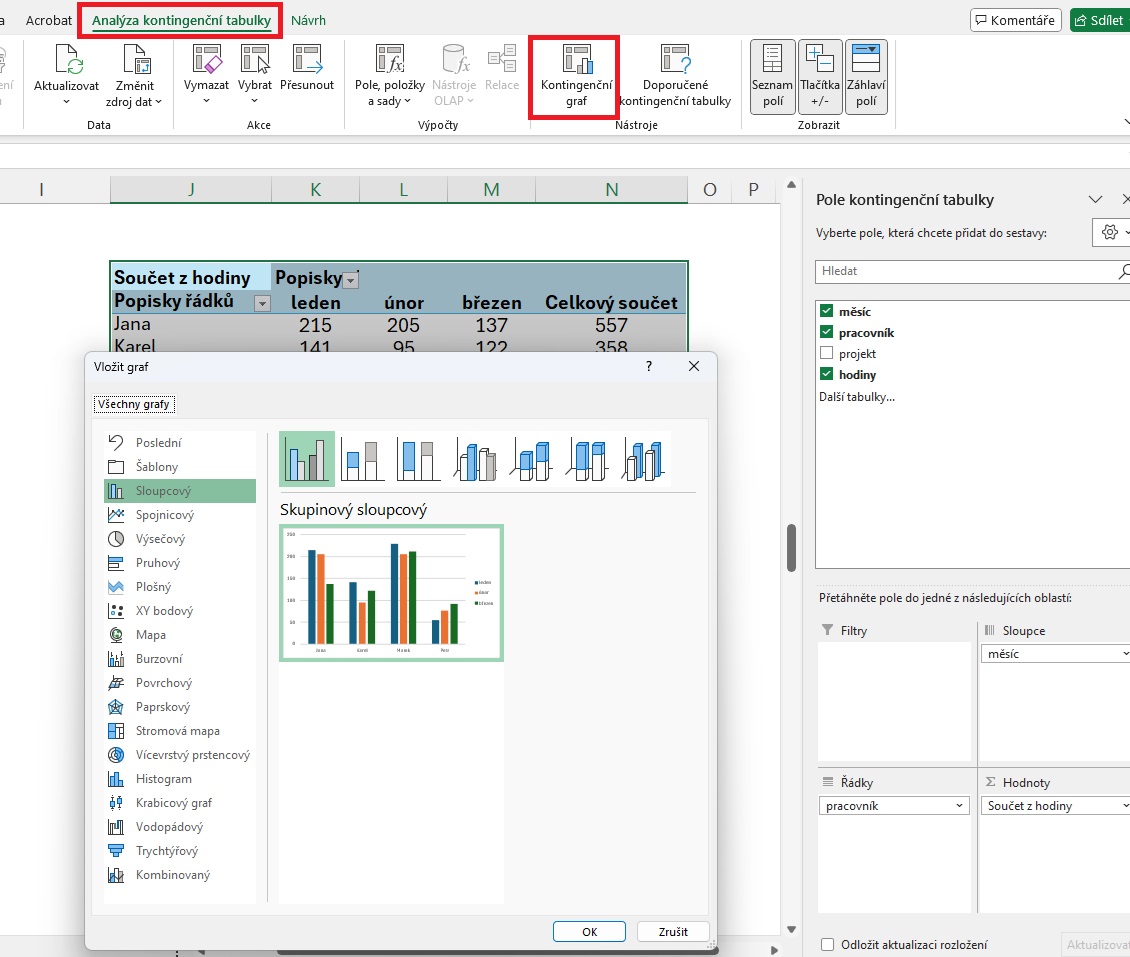
Task: Open Součet z hodiny values dropdown
Action: click(x=1125, y=806)
